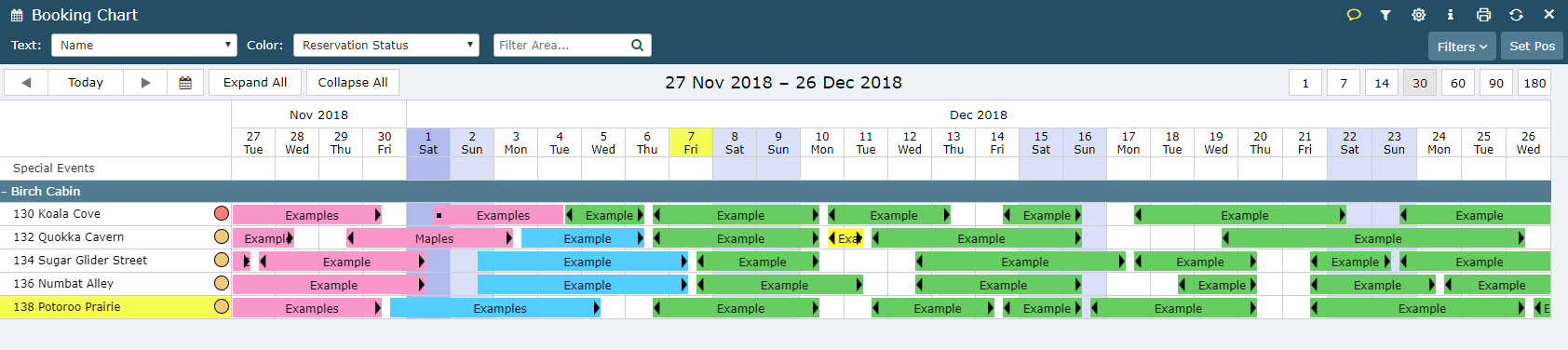Click the printer icon

point(1483,15)
